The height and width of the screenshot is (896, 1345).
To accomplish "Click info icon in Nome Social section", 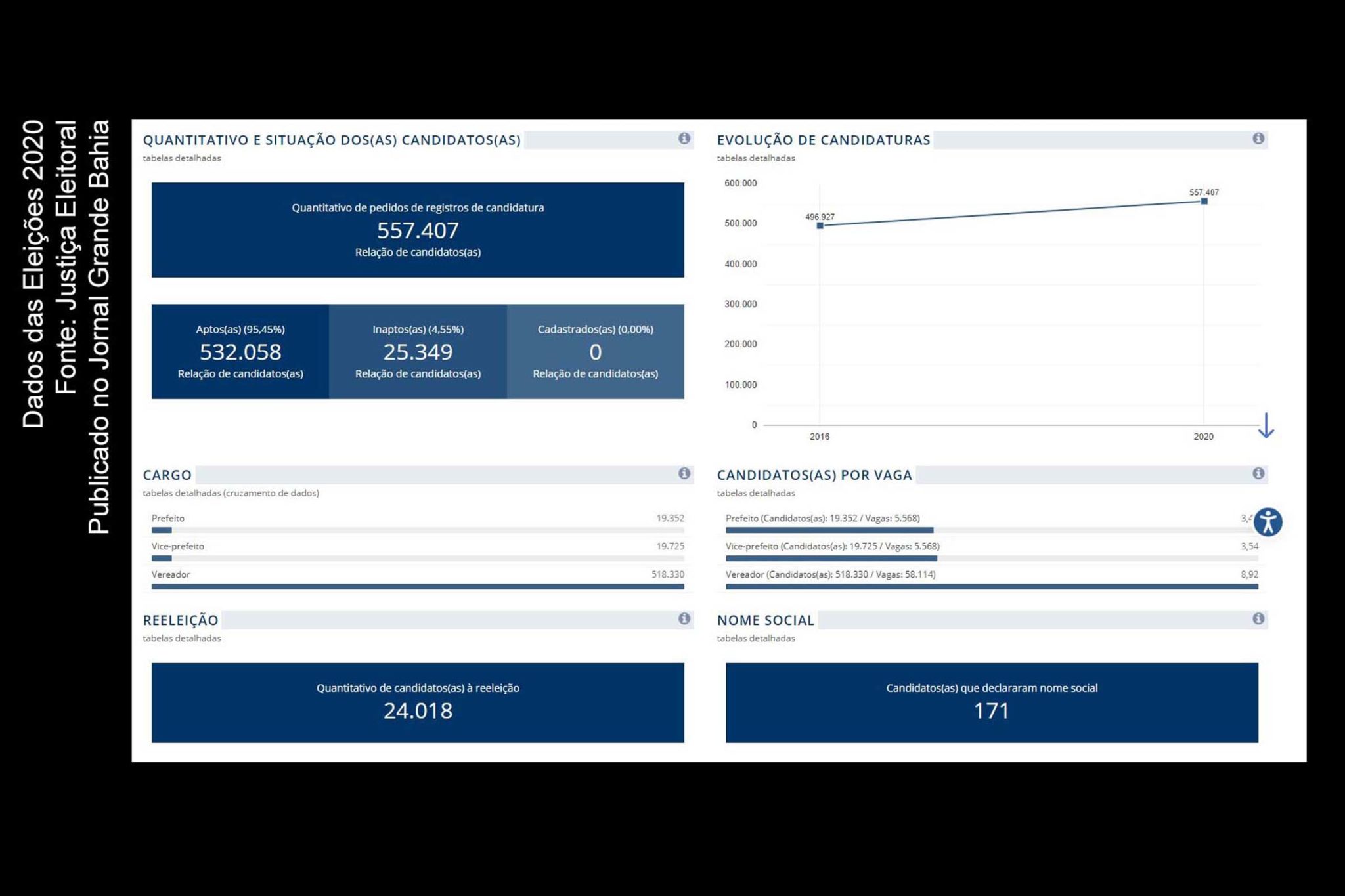I will tap(1258, 618).
